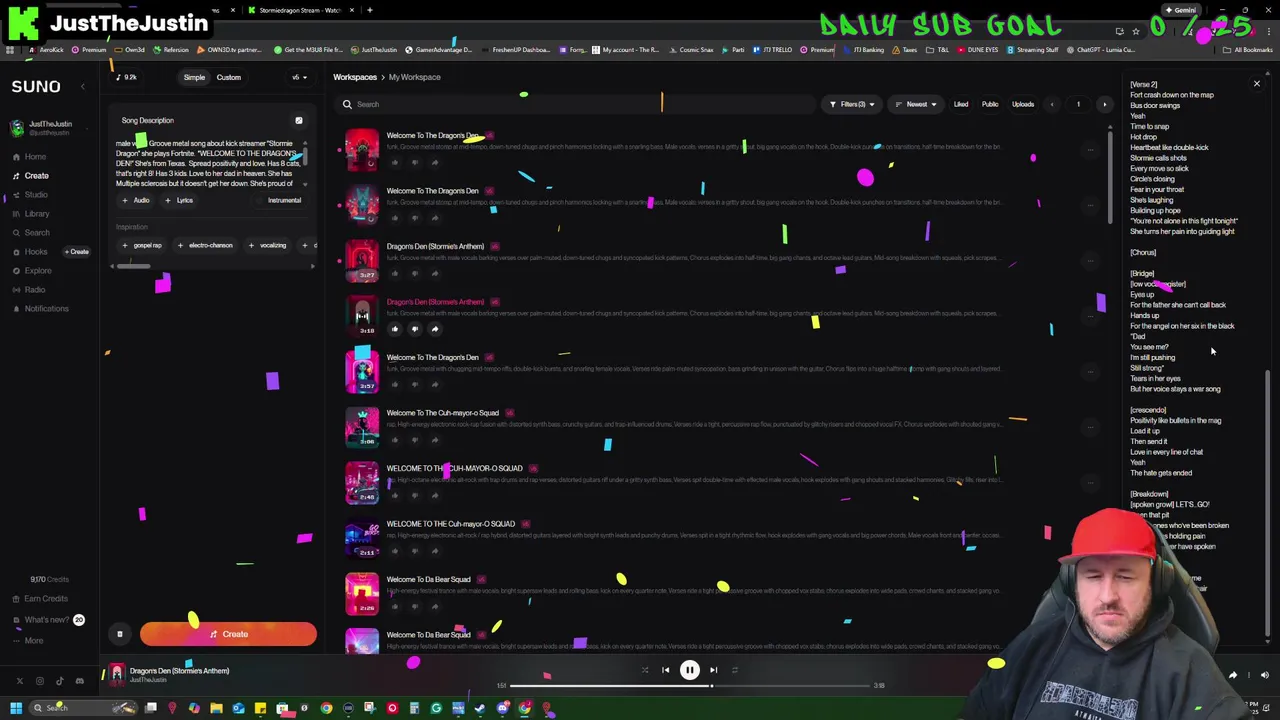The height and width of the screenshot is (720, 1280).
Task: Click the volume icon in player bar
Action: coord(1264,676)
